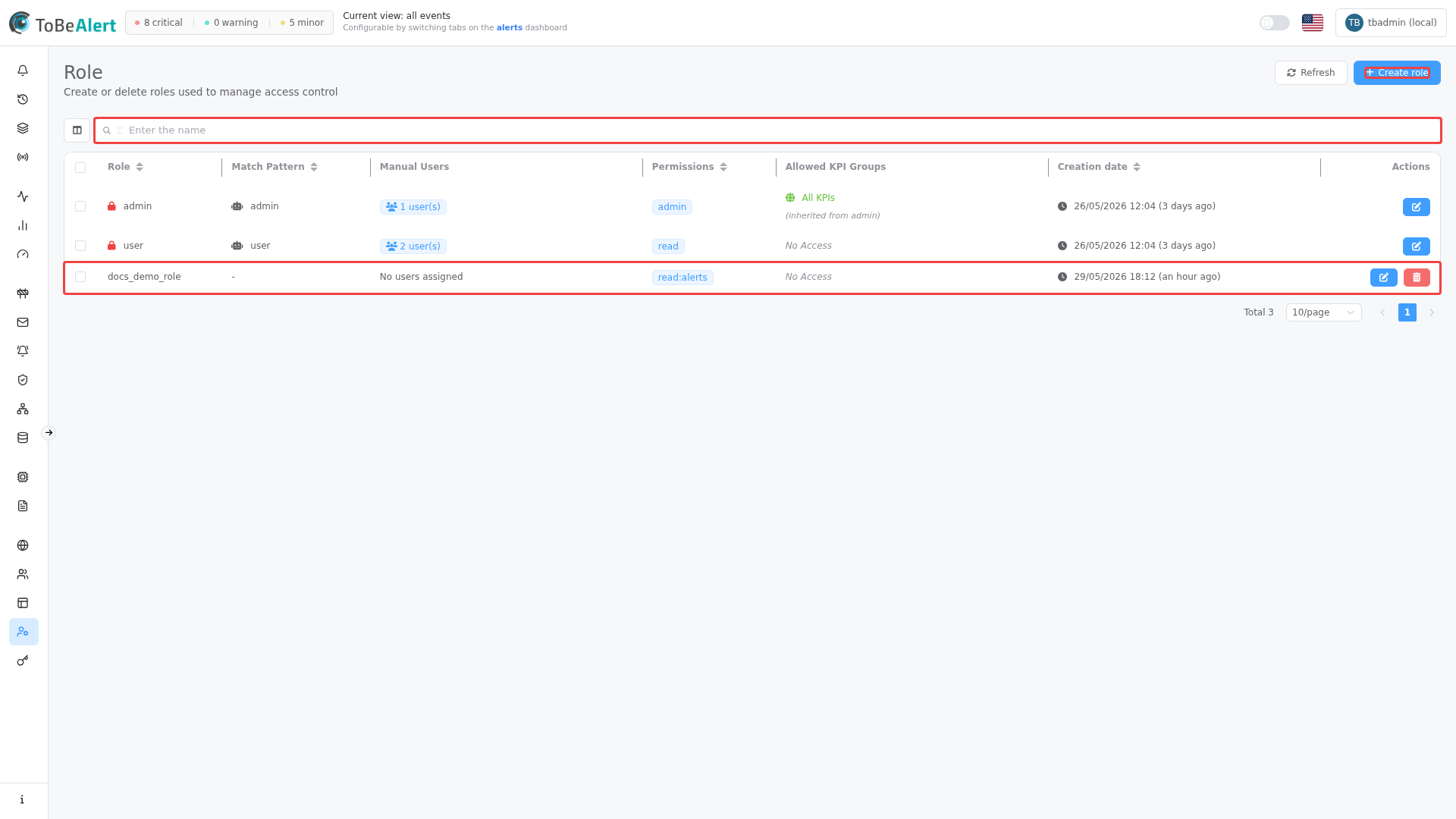The height and width of the screenshot is (819, 1456).
Task: Click the Total 3 pagination count
Action: click(x=1258, y=312)
